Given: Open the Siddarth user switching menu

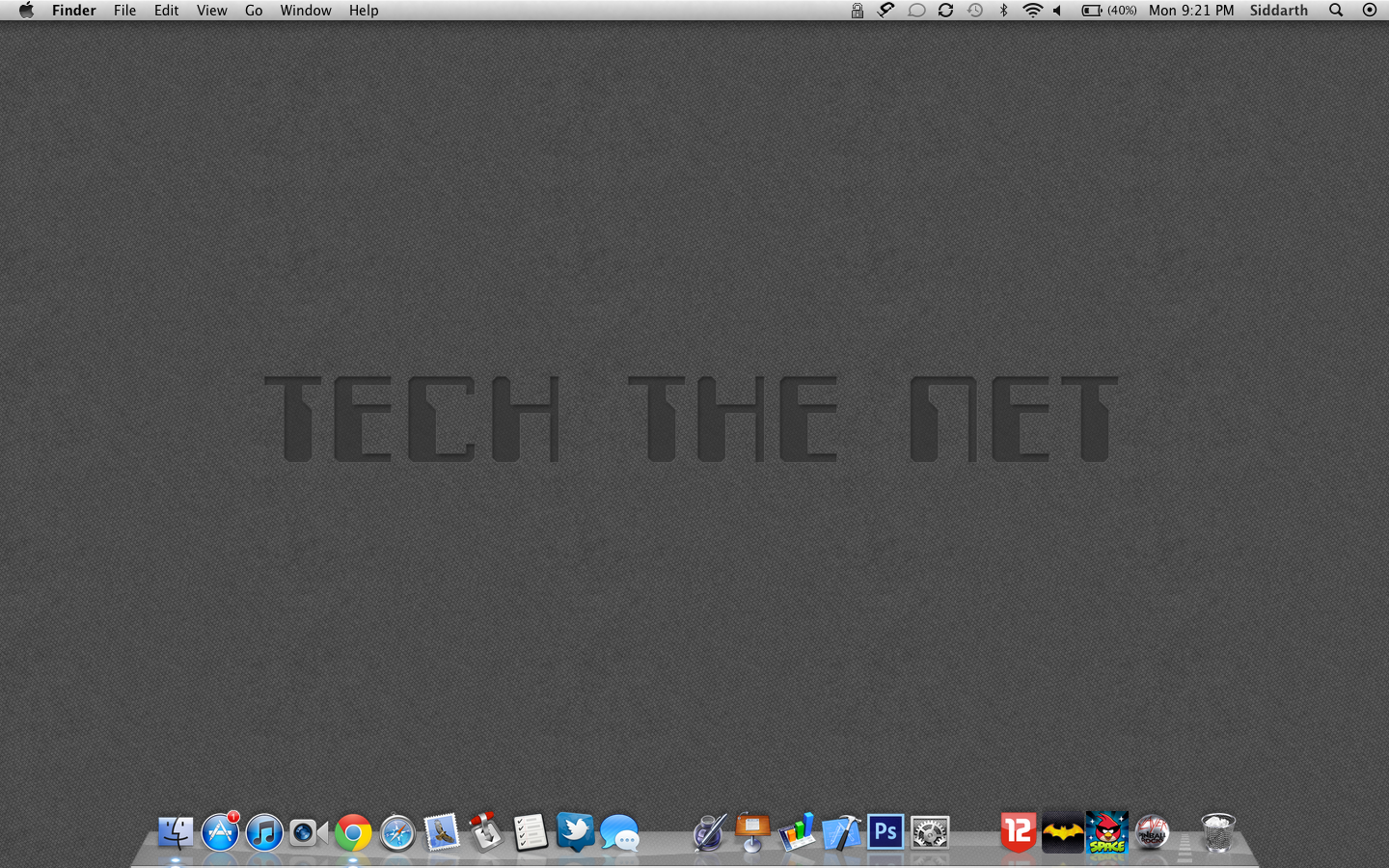Looking at the screenshot, I should [x=1278, y=11].
